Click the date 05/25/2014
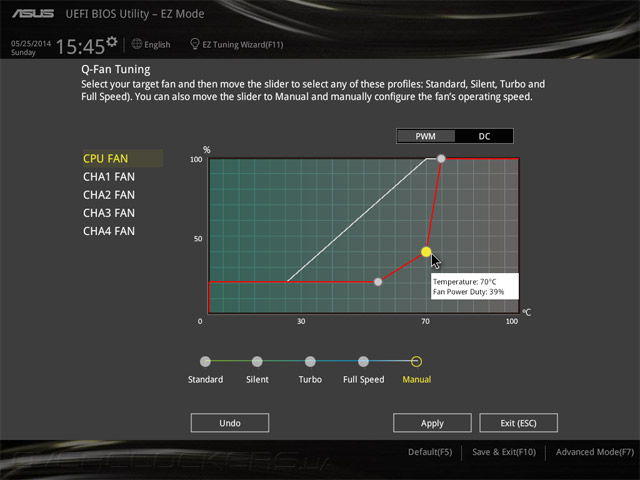 point(31,43)
